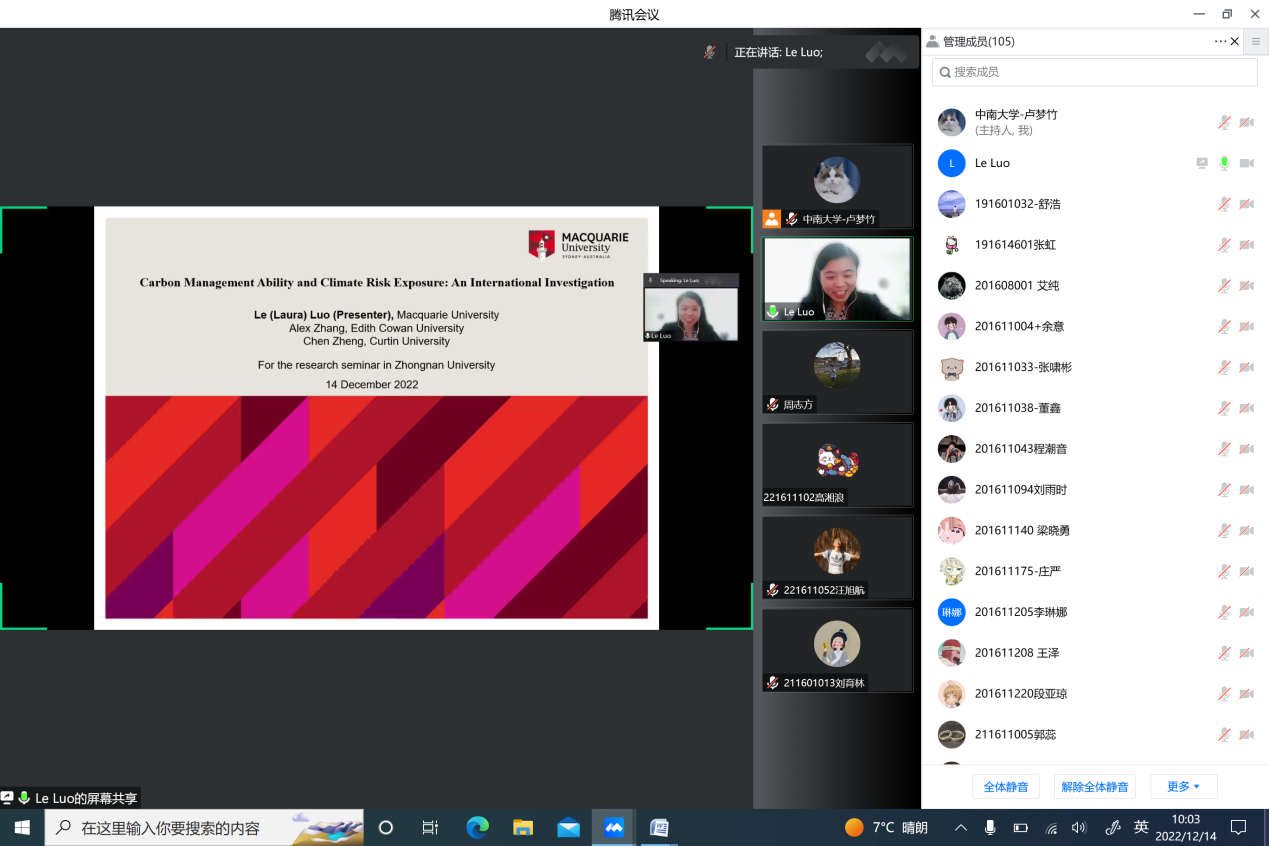The height and width of the screenshot is (846, 1269).
Task: Click the 管理成员(105) panel title
Action: click(978, 42)
